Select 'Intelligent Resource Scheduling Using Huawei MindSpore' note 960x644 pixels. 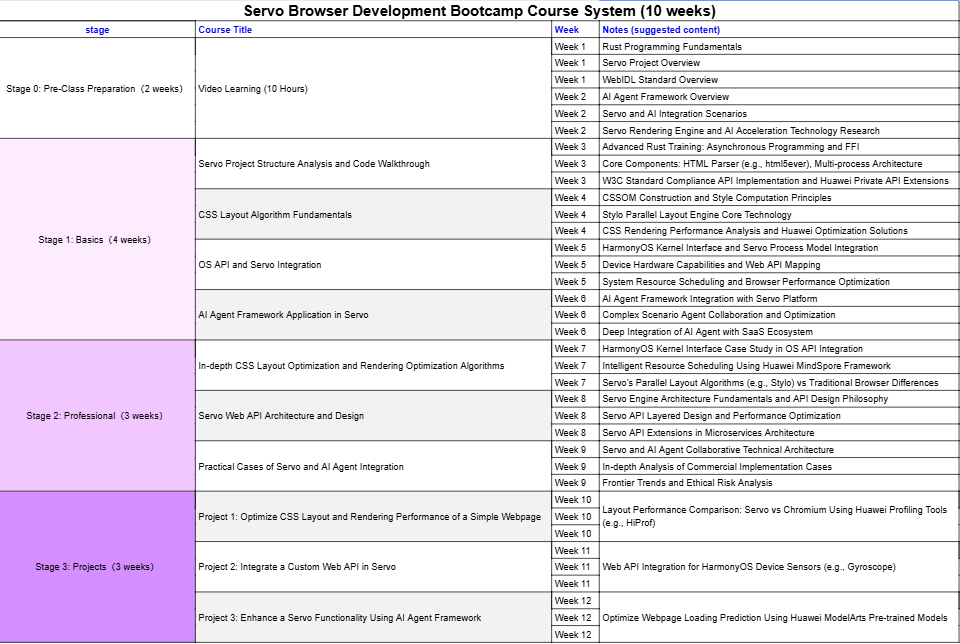[779, 365]
